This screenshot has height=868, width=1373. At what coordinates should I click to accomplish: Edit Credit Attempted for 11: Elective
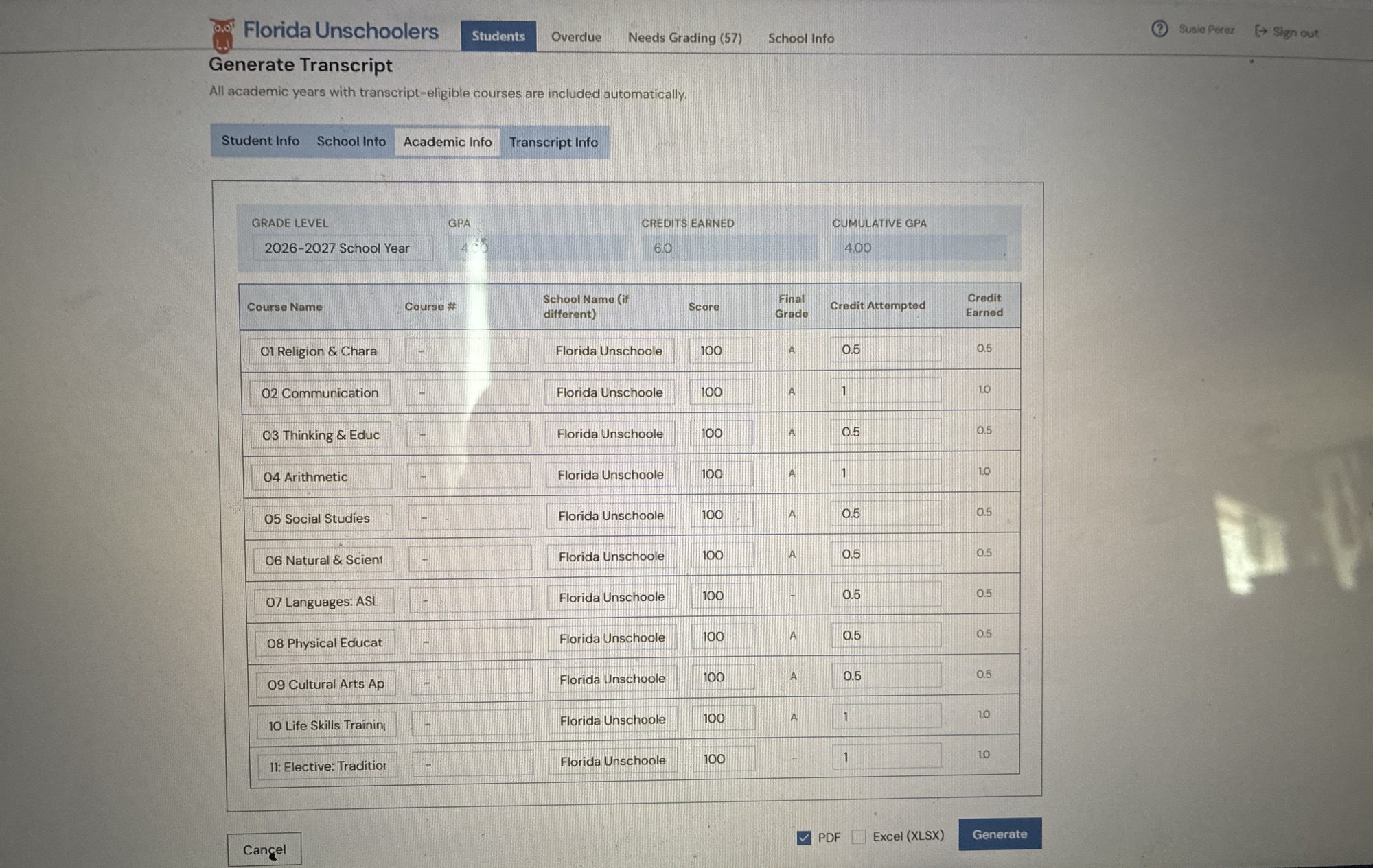point(887,757)
